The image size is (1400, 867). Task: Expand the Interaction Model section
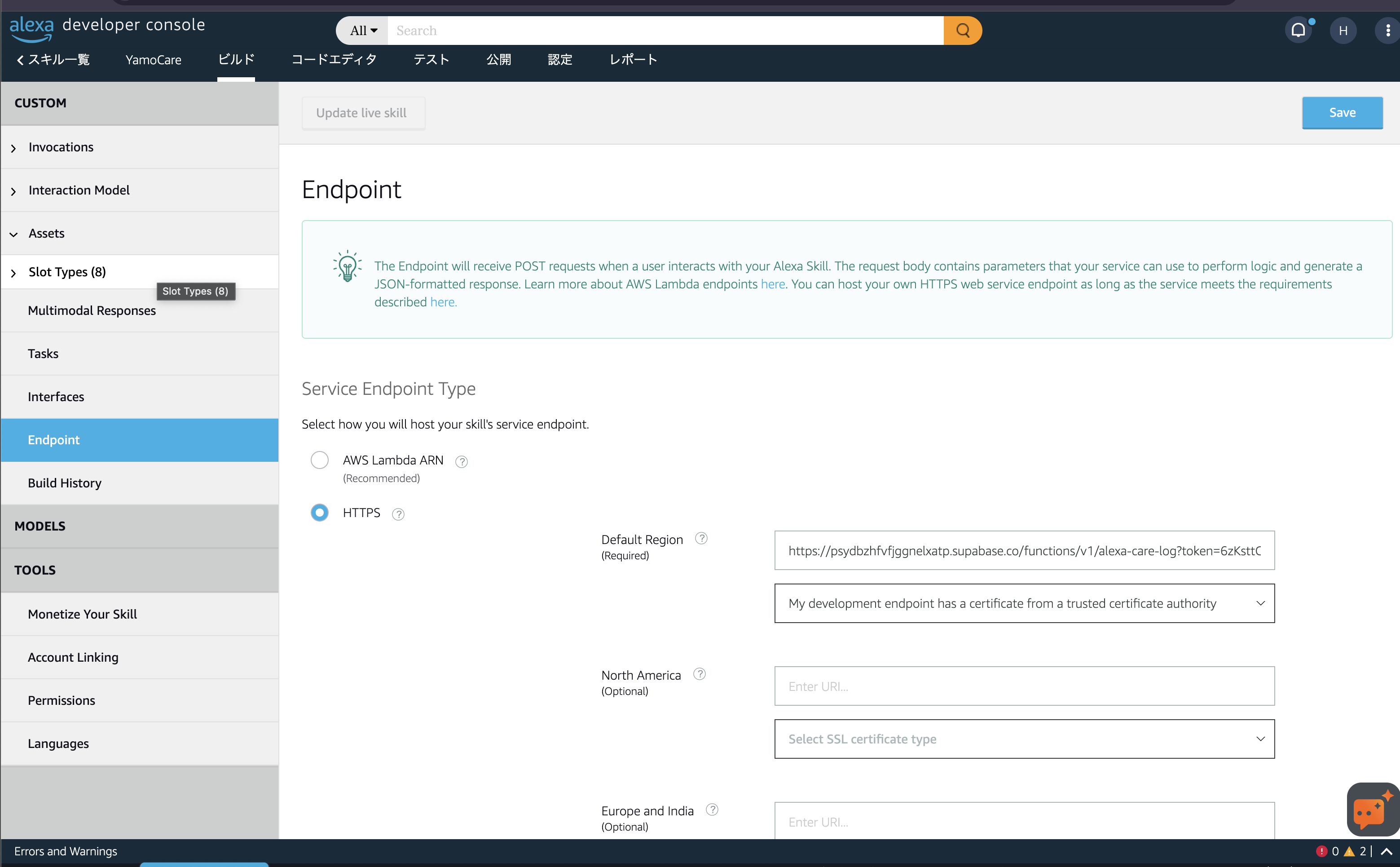point(140,190)
